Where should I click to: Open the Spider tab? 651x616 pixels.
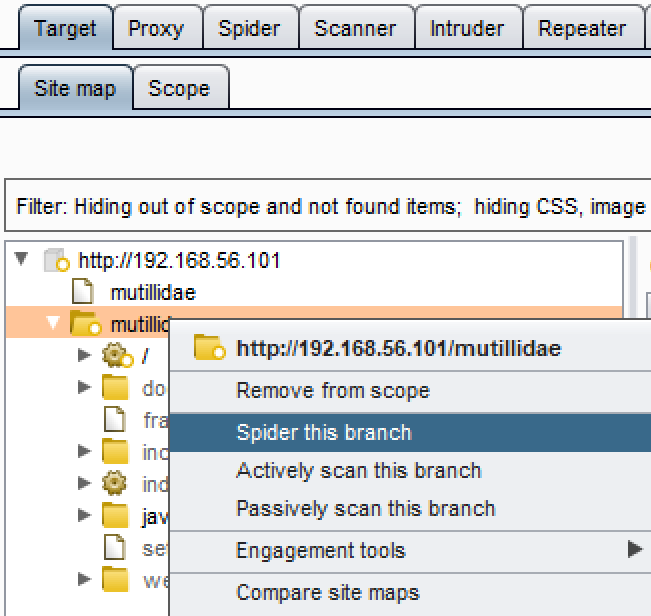pyautogui.click(x=250, y=28)
